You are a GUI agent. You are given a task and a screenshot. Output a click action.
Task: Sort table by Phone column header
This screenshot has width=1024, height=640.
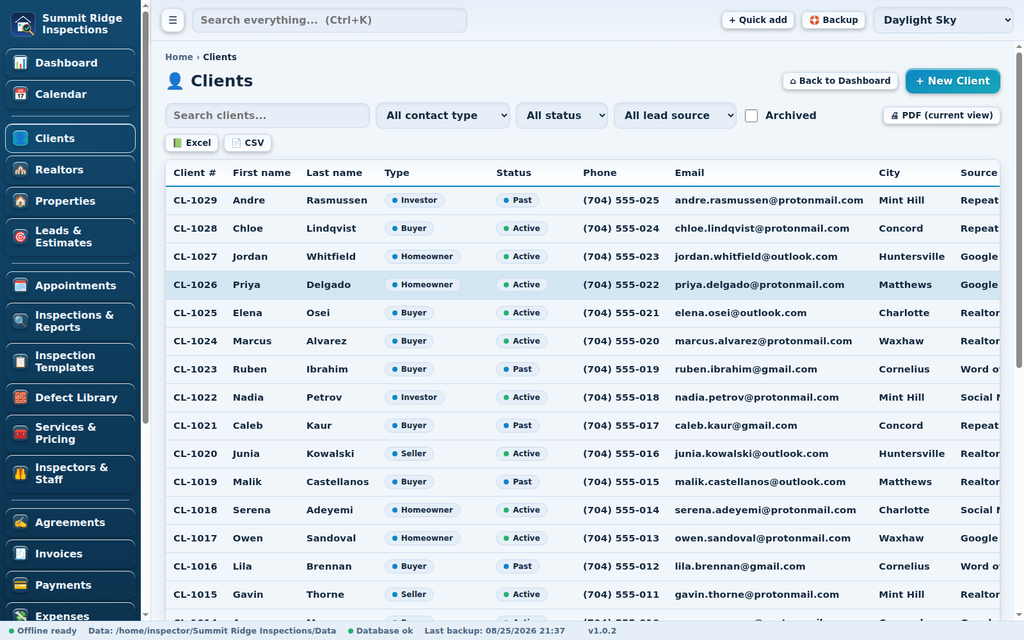pos(600,173)
